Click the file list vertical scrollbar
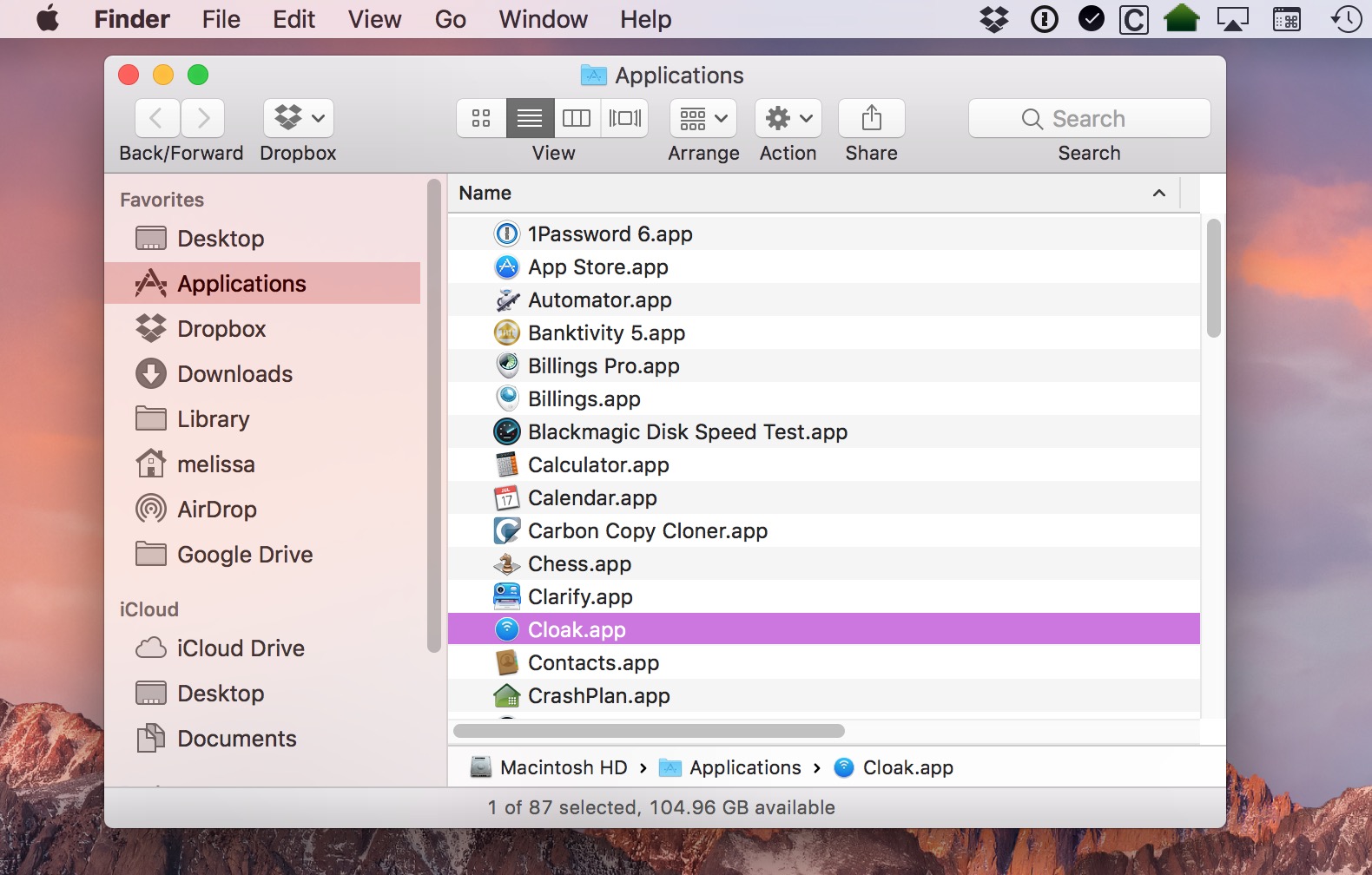 [1214, 278]
